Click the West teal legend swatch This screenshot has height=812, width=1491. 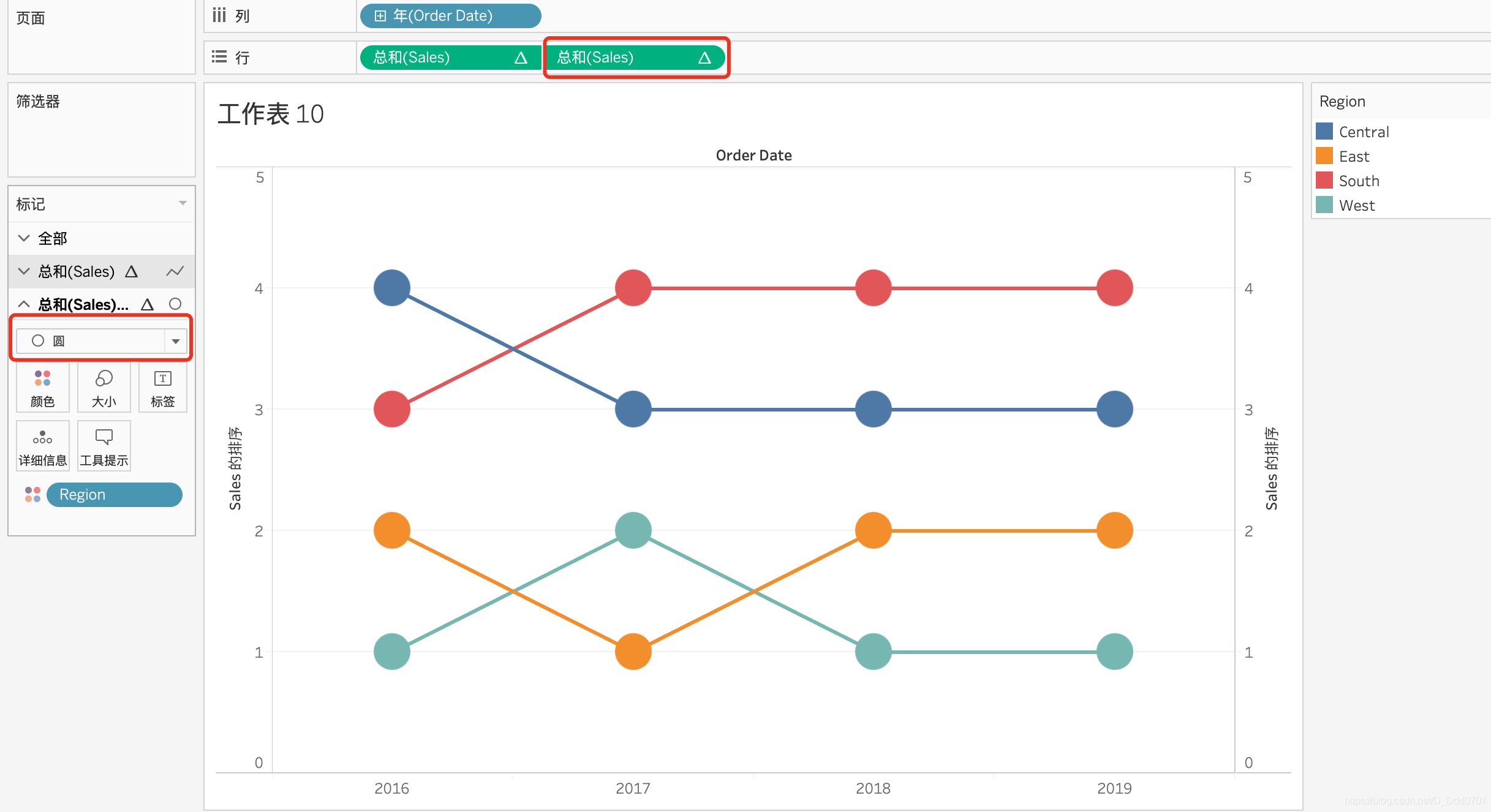pos(1324,205)
